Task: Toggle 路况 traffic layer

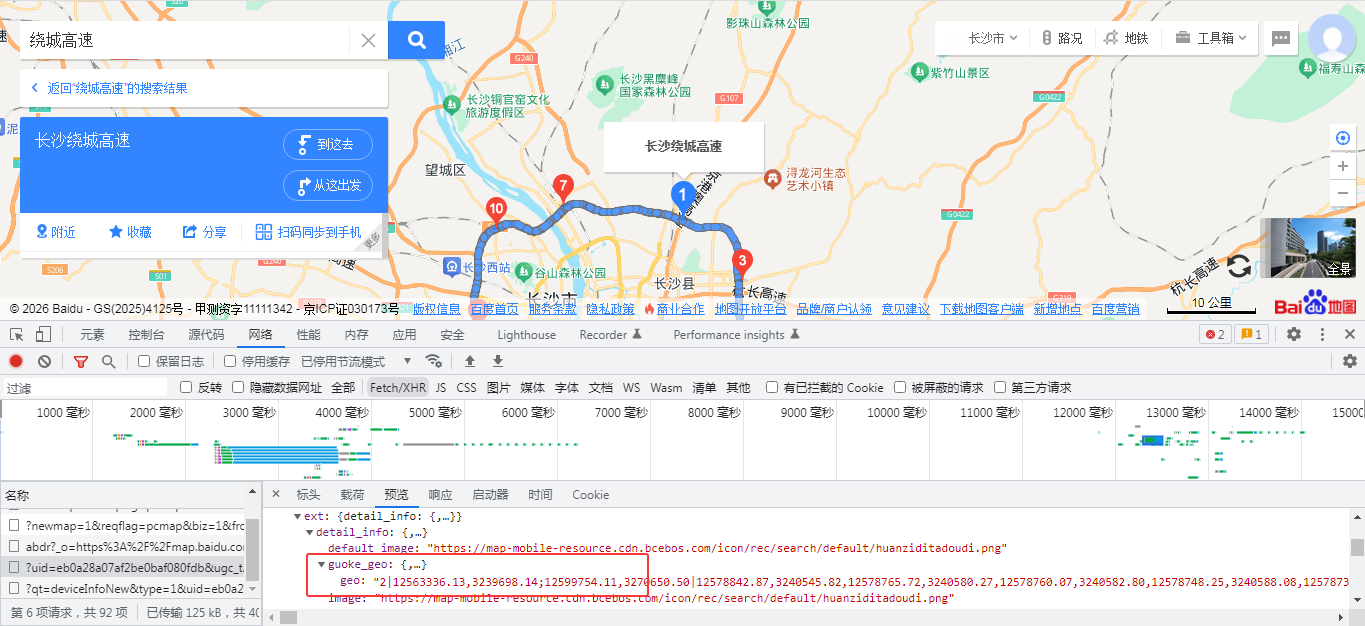Action: [1061, 38]
